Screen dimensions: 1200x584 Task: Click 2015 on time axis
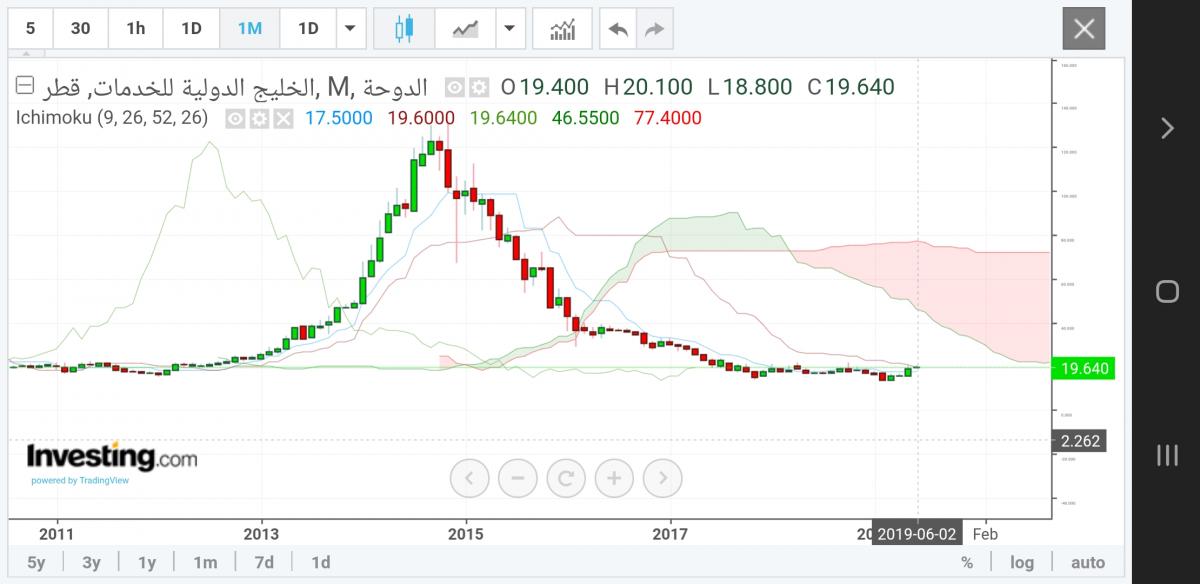466,534
